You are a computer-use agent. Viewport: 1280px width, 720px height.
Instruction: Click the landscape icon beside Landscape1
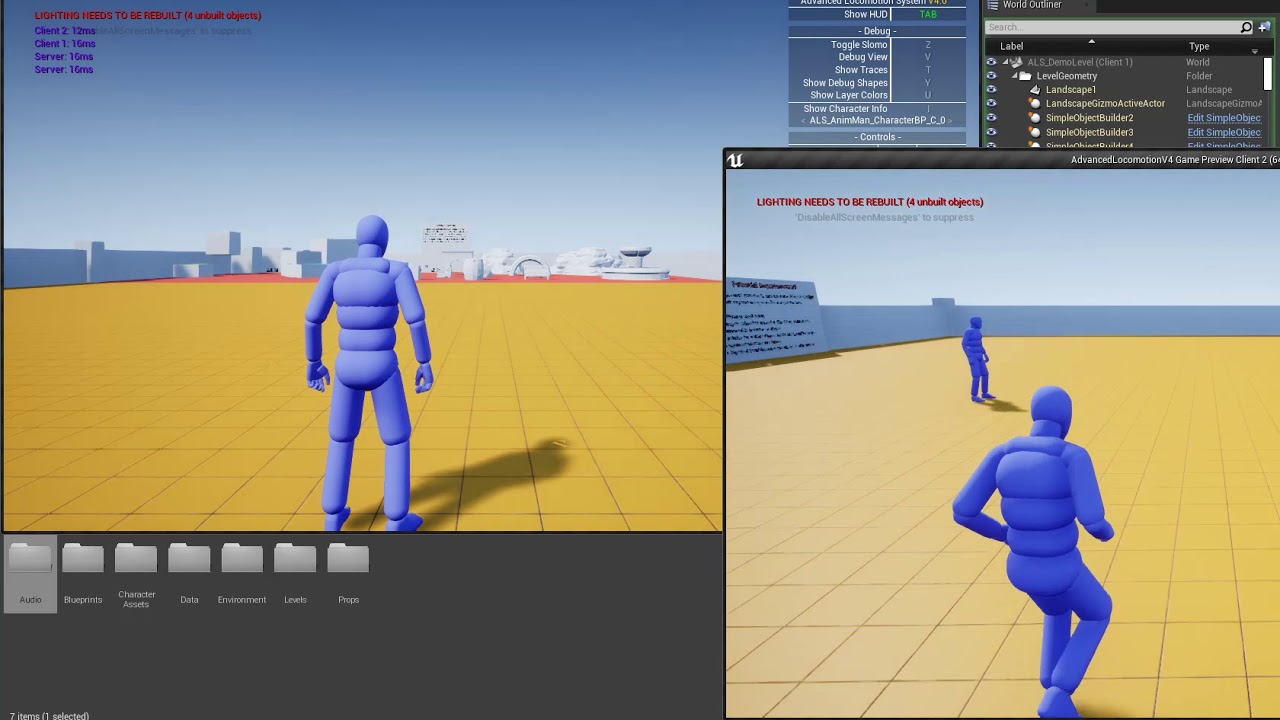pos(1035,90)
